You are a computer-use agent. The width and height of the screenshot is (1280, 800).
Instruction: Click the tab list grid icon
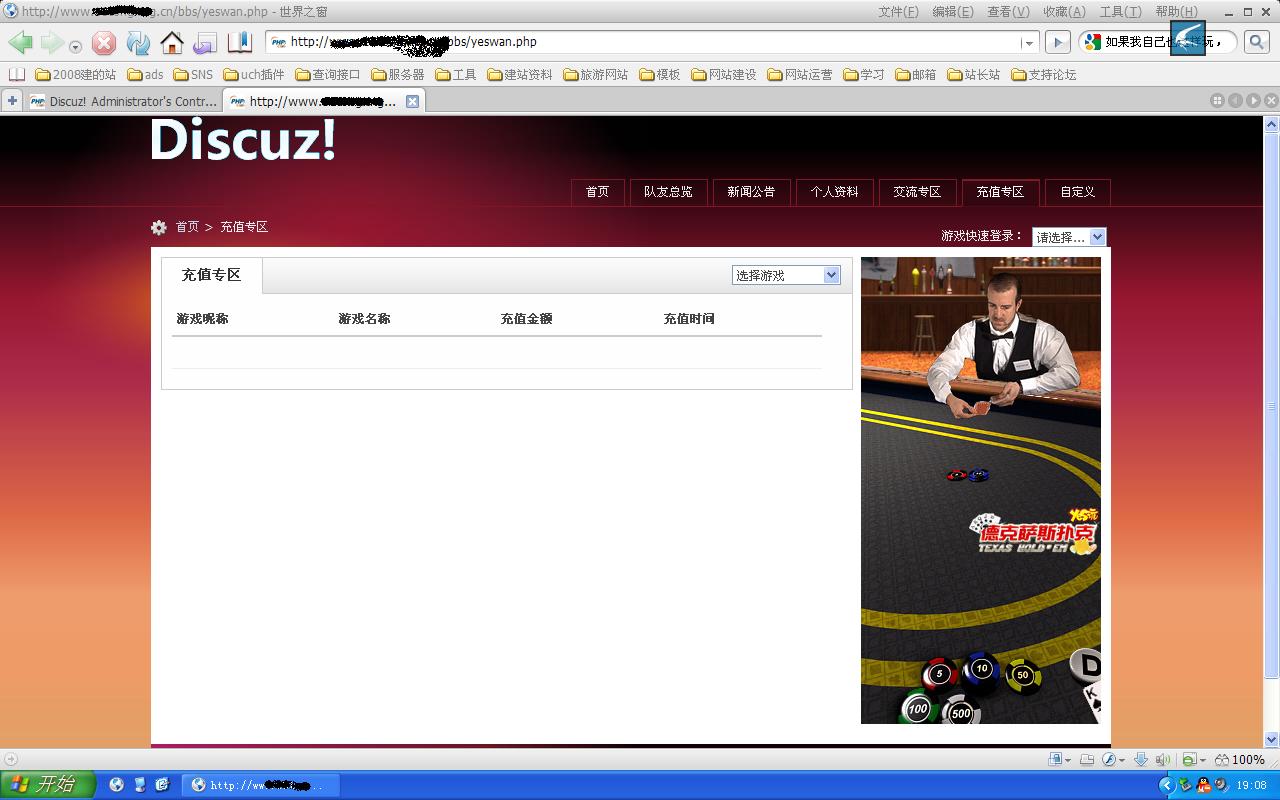[1217, 100]
